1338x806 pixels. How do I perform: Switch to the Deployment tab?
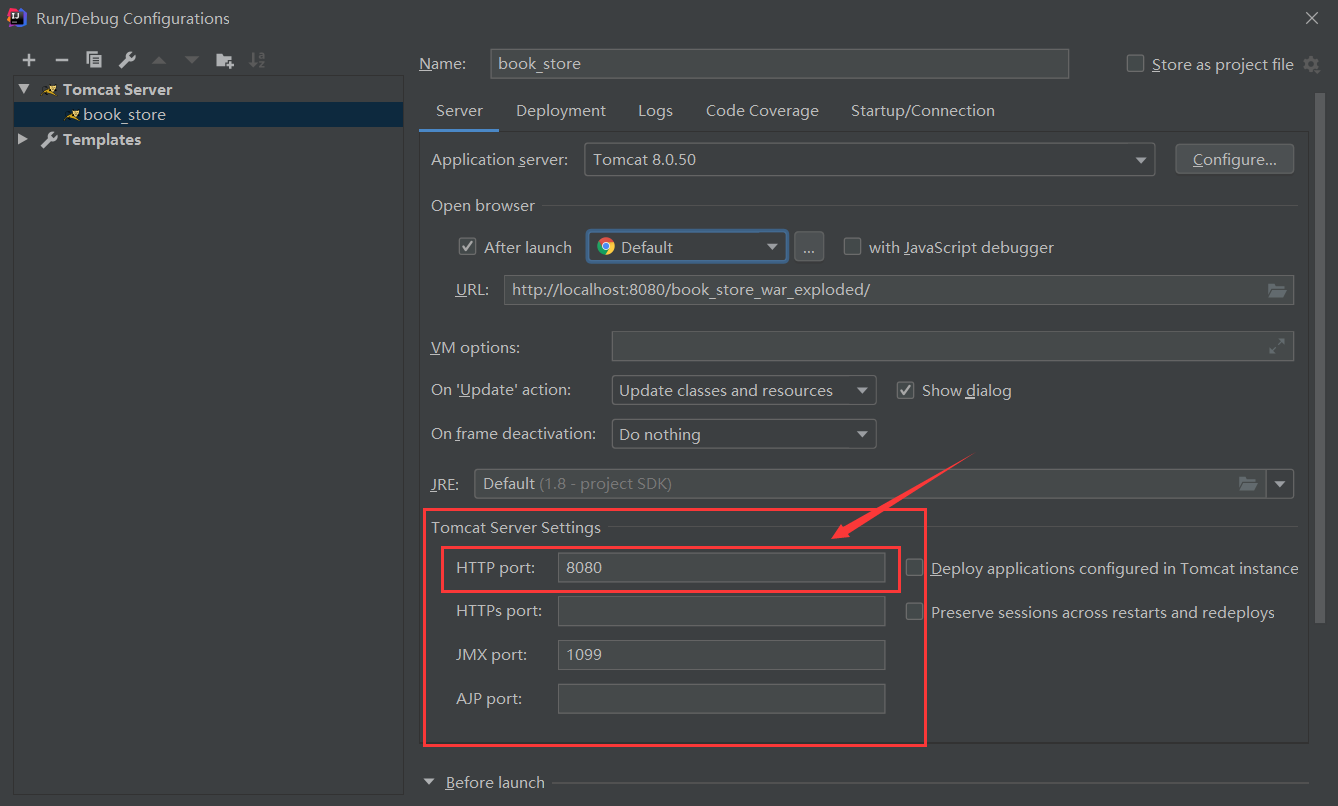coord(561,111)
